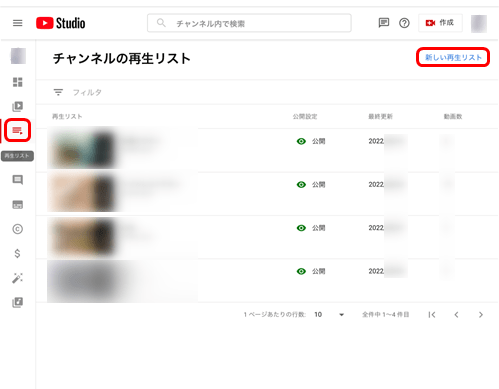Viewport: 499px width, 389px height.
Task: Click the フィルタ filter input
Action: pyautogui.click(x=87, y=92)
